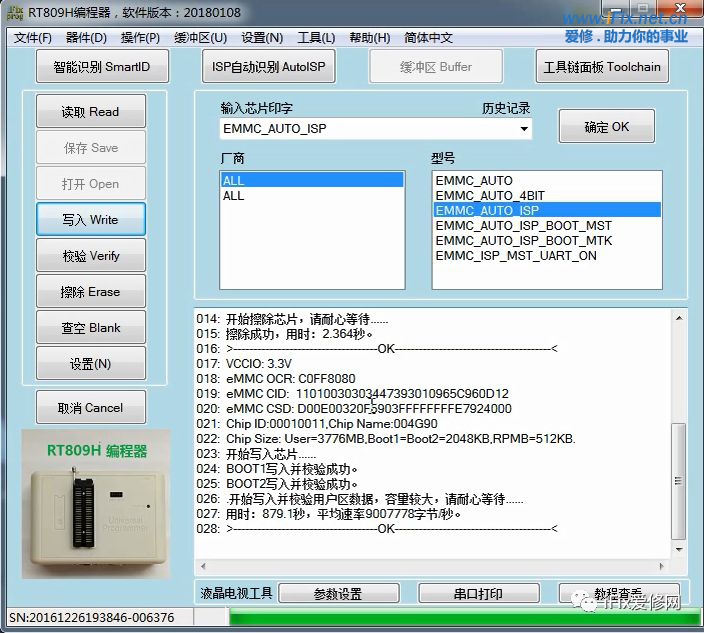Click log line 027 elapsed time 879.1秒
Image resolution: width=704 pixels, height=633 pixels.
[x=329, y=514]
